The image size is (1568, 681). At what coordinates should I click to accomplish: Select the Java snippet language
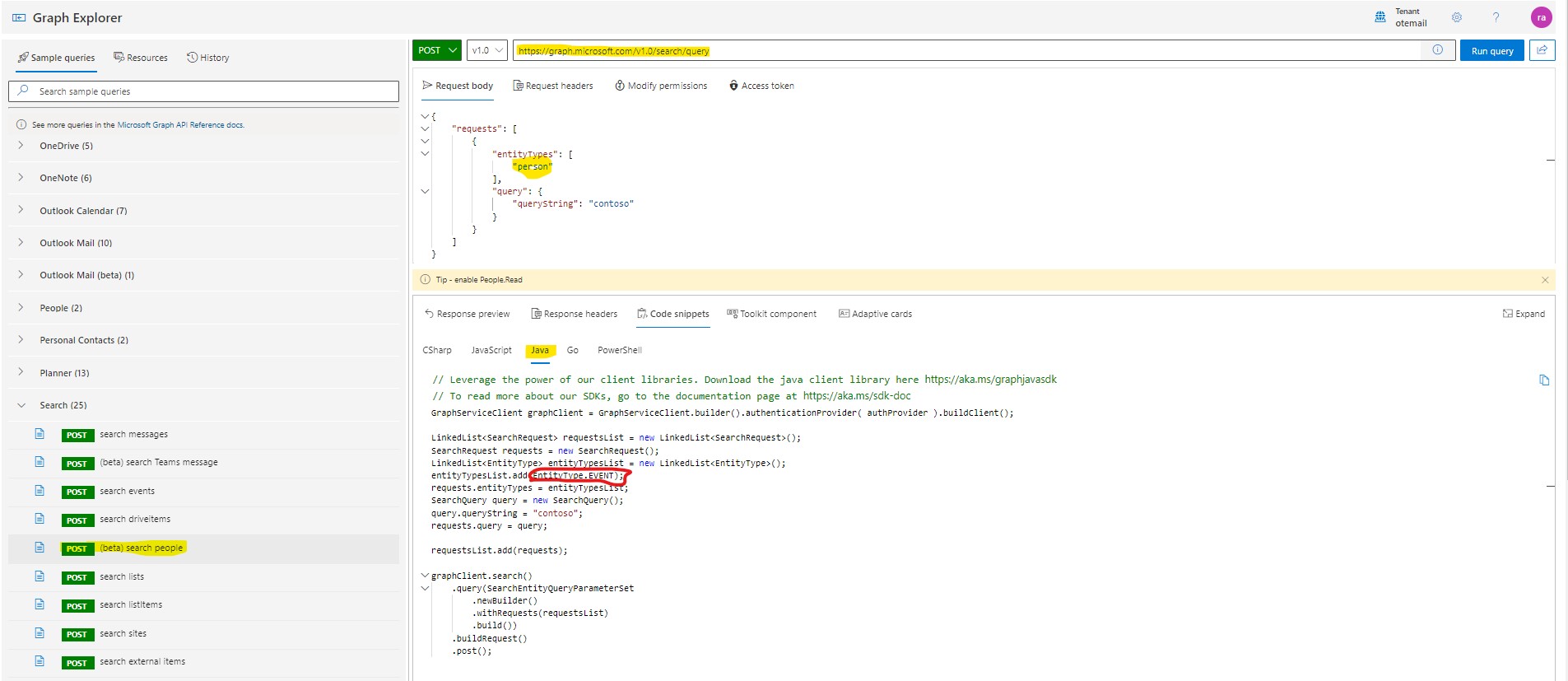point(540,350)
